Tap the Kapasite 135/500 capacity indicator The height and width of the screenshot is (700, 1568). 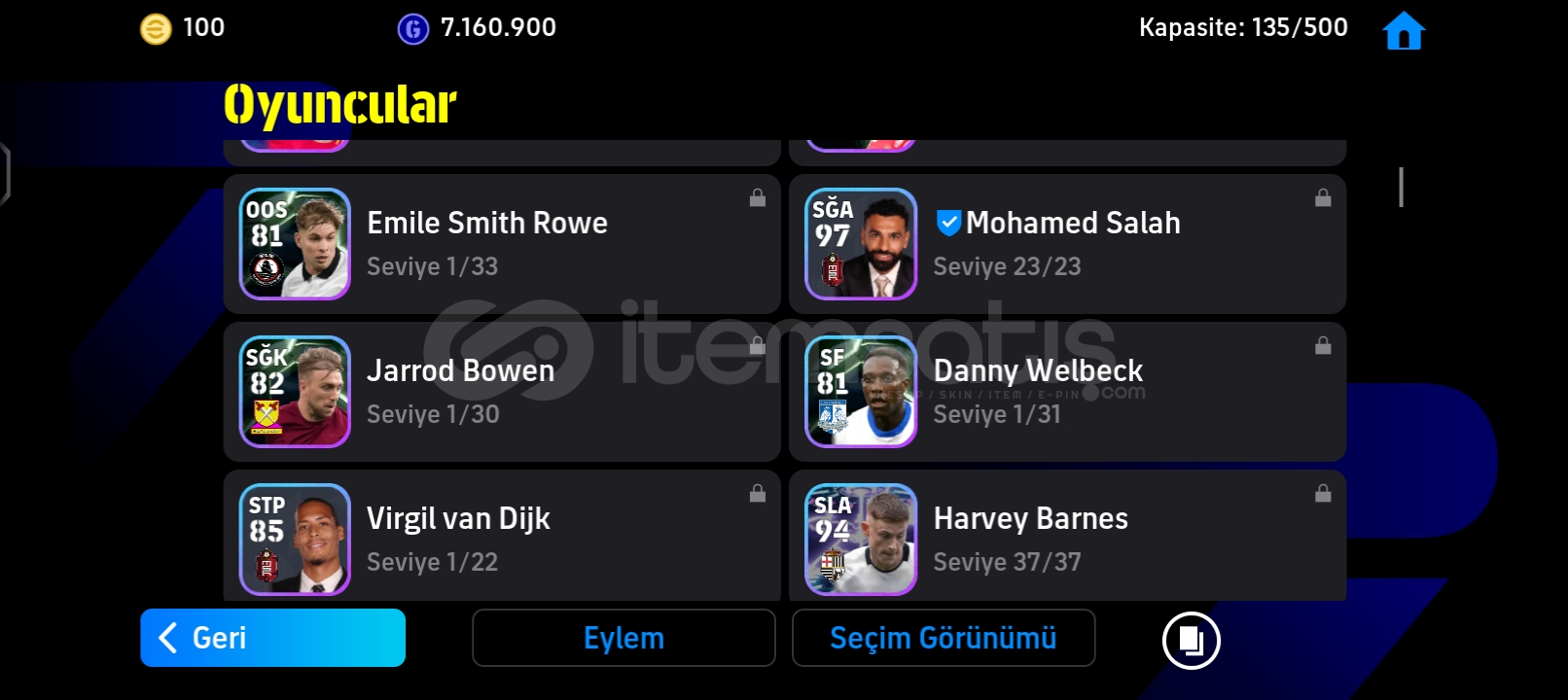pos(1243,27)
